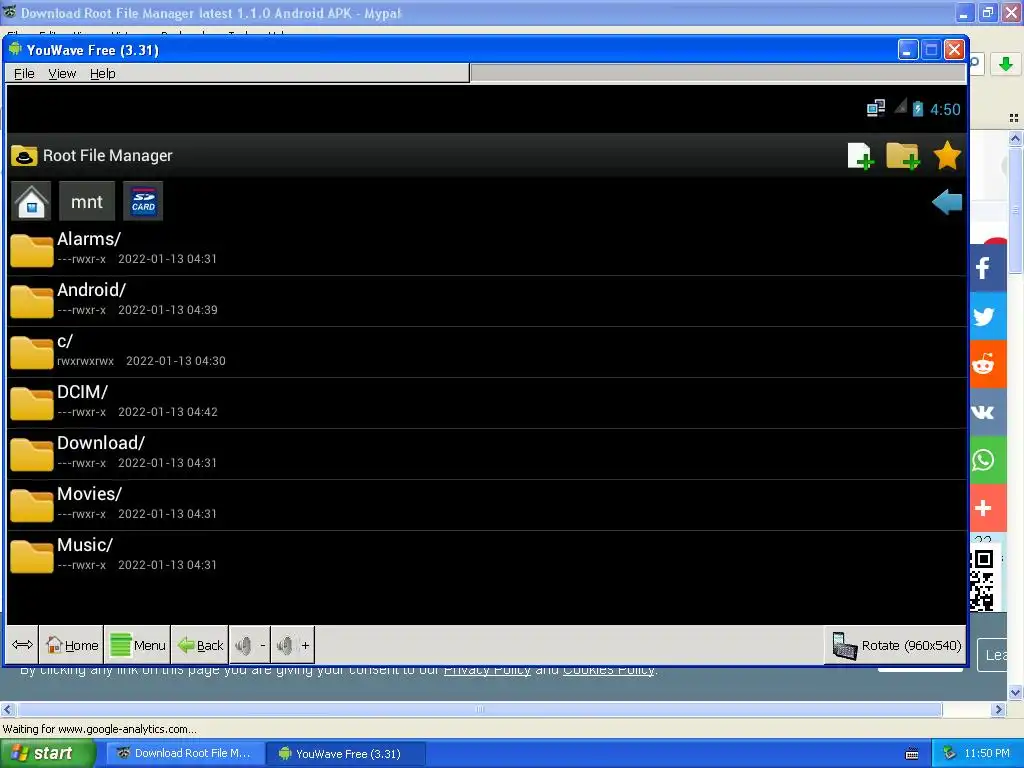Click the Rotate (960x540) button
Screen dimensions: 1024x768
896,645
